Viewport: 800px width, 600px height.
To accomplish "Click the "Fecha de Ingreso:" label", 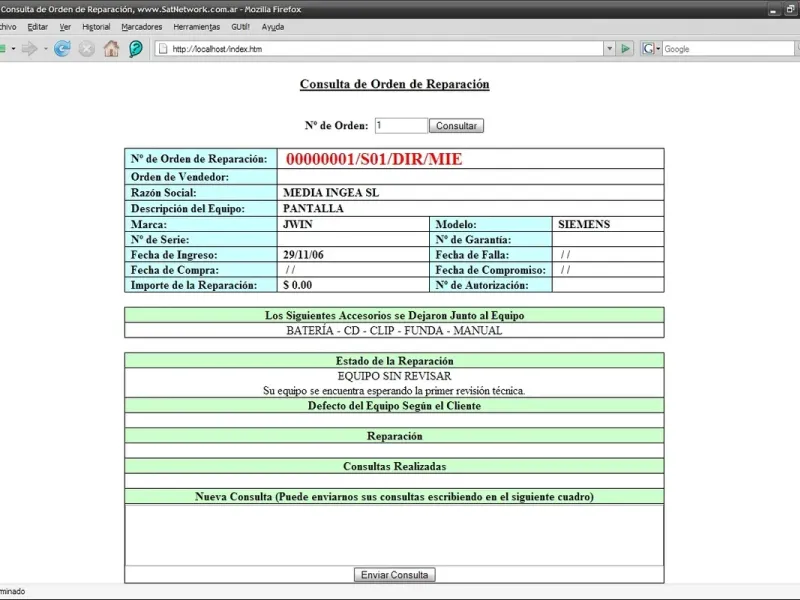I will click(x=174, y=255).
